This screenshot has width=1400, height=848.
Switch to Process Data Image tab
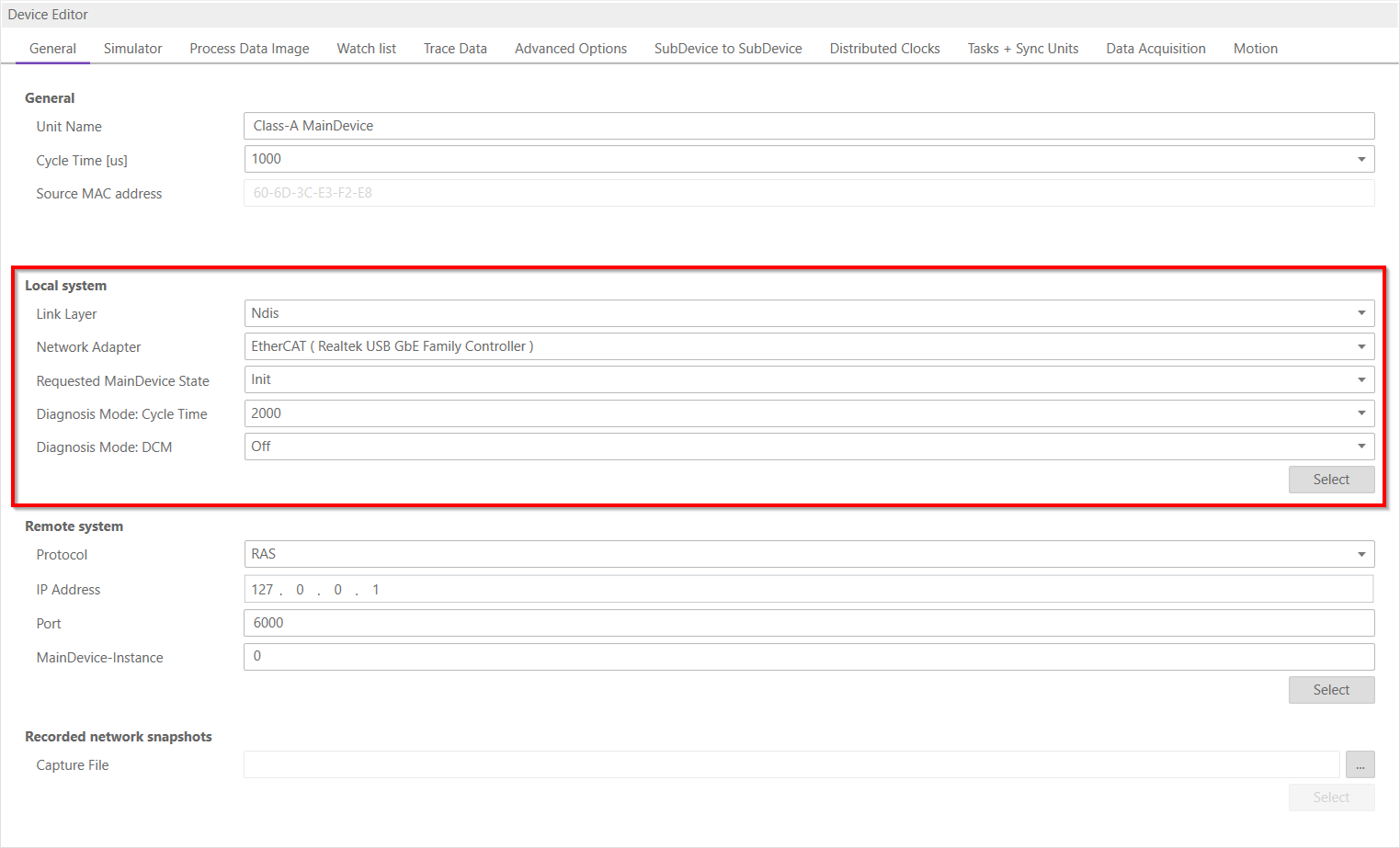[x=249, y=49]
